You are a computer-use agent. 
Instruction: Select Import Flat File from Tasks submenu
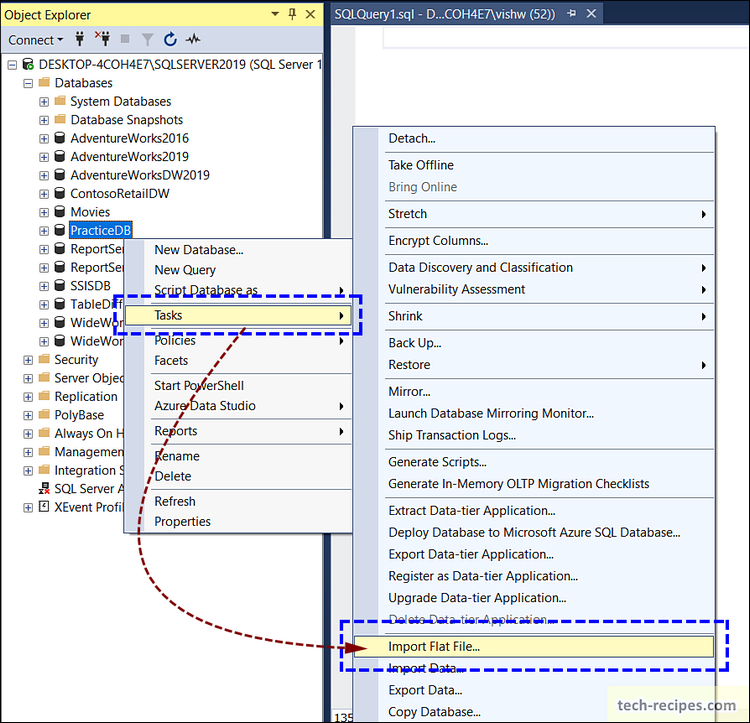[x=434, y=646]
